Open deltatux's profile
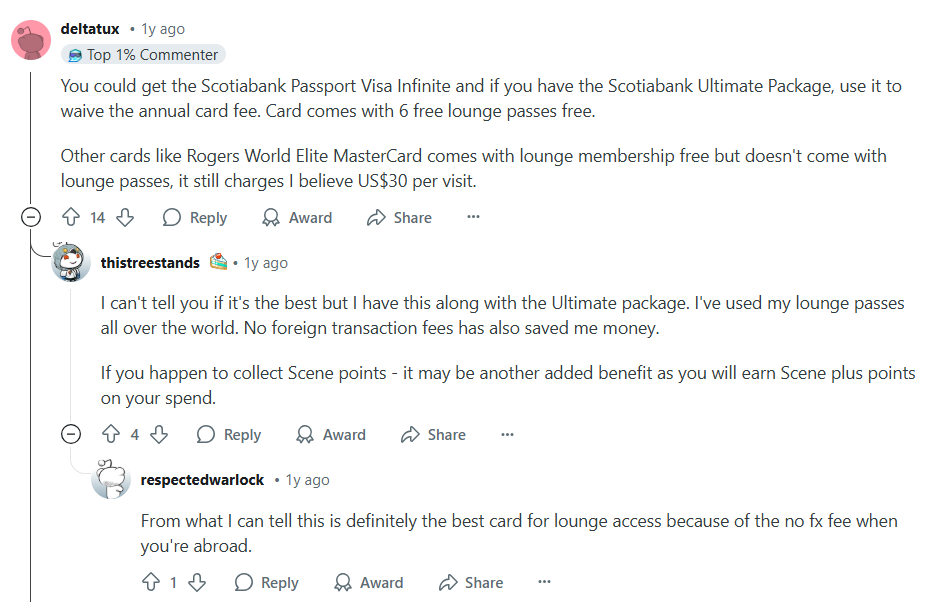 [90, 28]
